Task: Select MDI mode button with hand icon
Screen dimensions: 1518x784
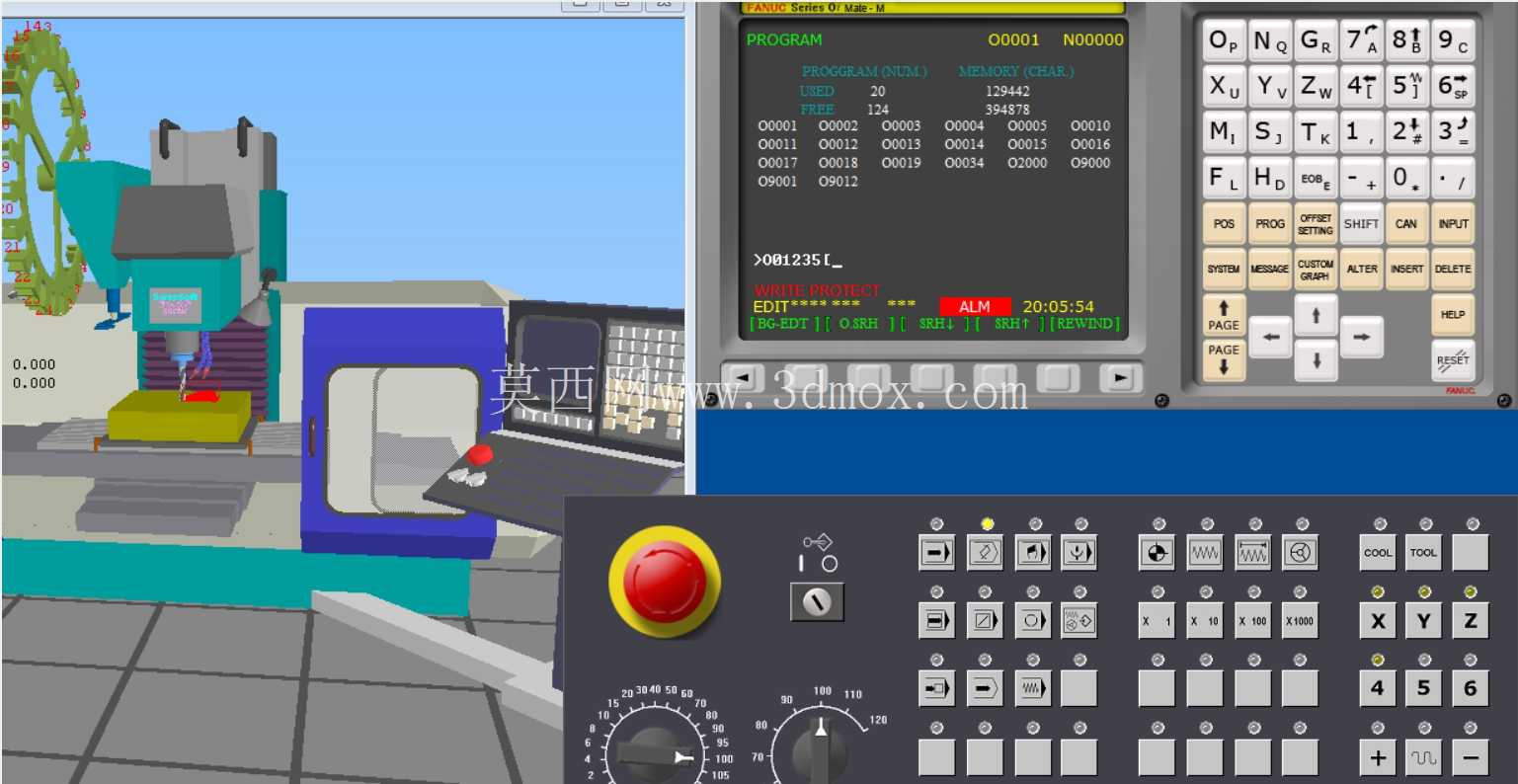Action: coord(1032,553)
